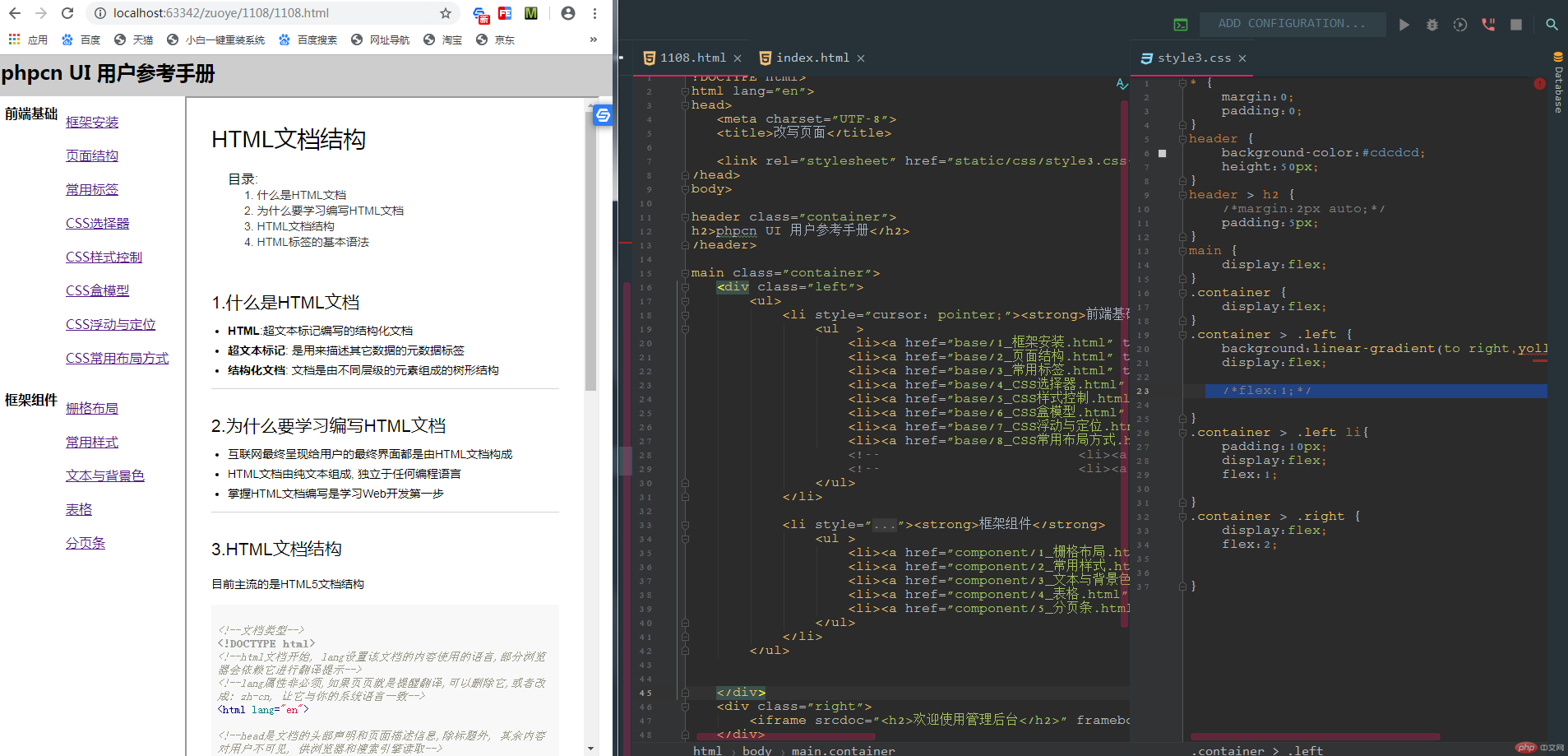Open the Database side panel
Viewport: 1568px width, 756px height.
pyautogui.click(x=1558, y=82)
